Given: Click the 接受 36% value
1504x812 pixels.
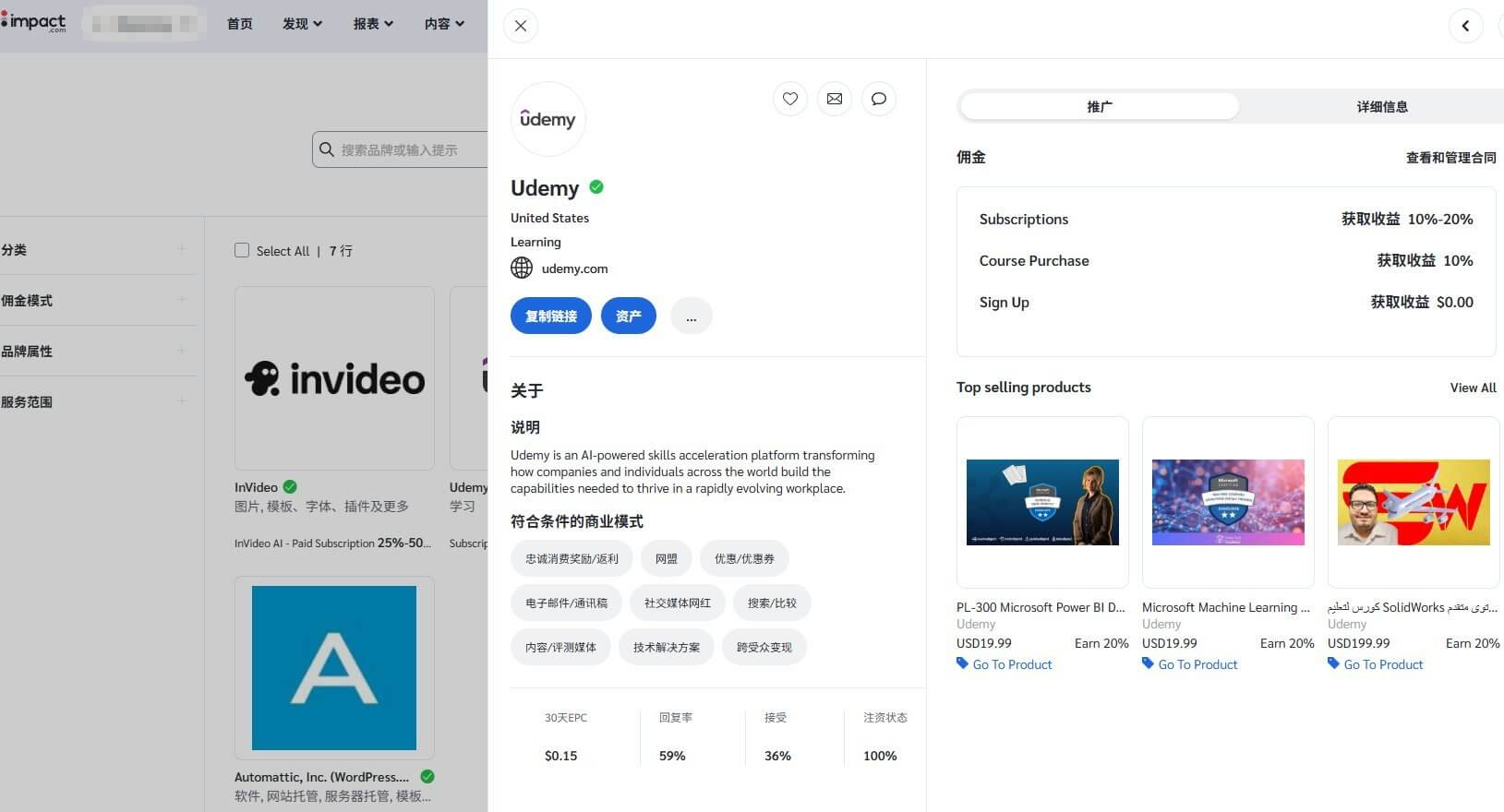Looking at the screenshot, I should tap(777, 756).
